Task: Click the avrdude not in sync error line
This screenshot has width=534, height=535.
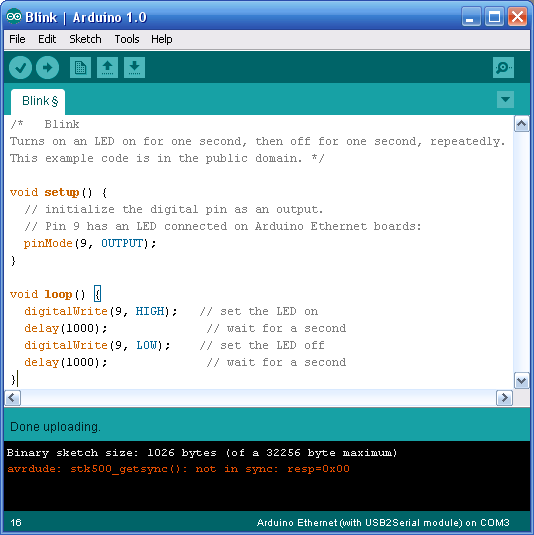Action: pyautogui.click(x=178, y=469)
